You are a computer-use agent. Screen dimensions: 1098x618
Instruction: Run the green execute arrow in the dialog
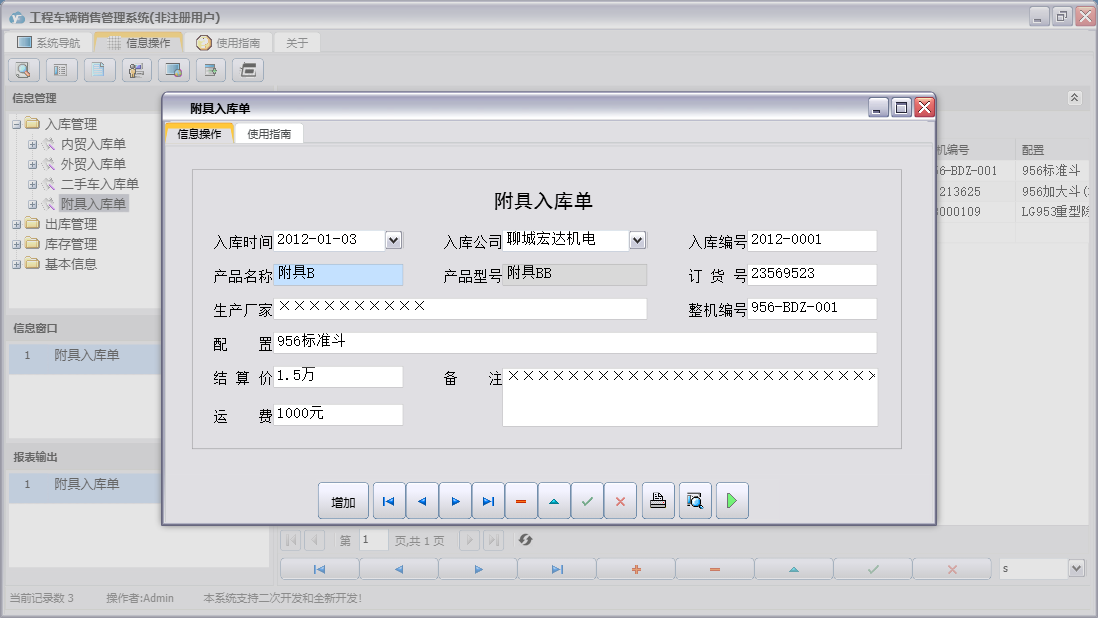pos(731,500)
